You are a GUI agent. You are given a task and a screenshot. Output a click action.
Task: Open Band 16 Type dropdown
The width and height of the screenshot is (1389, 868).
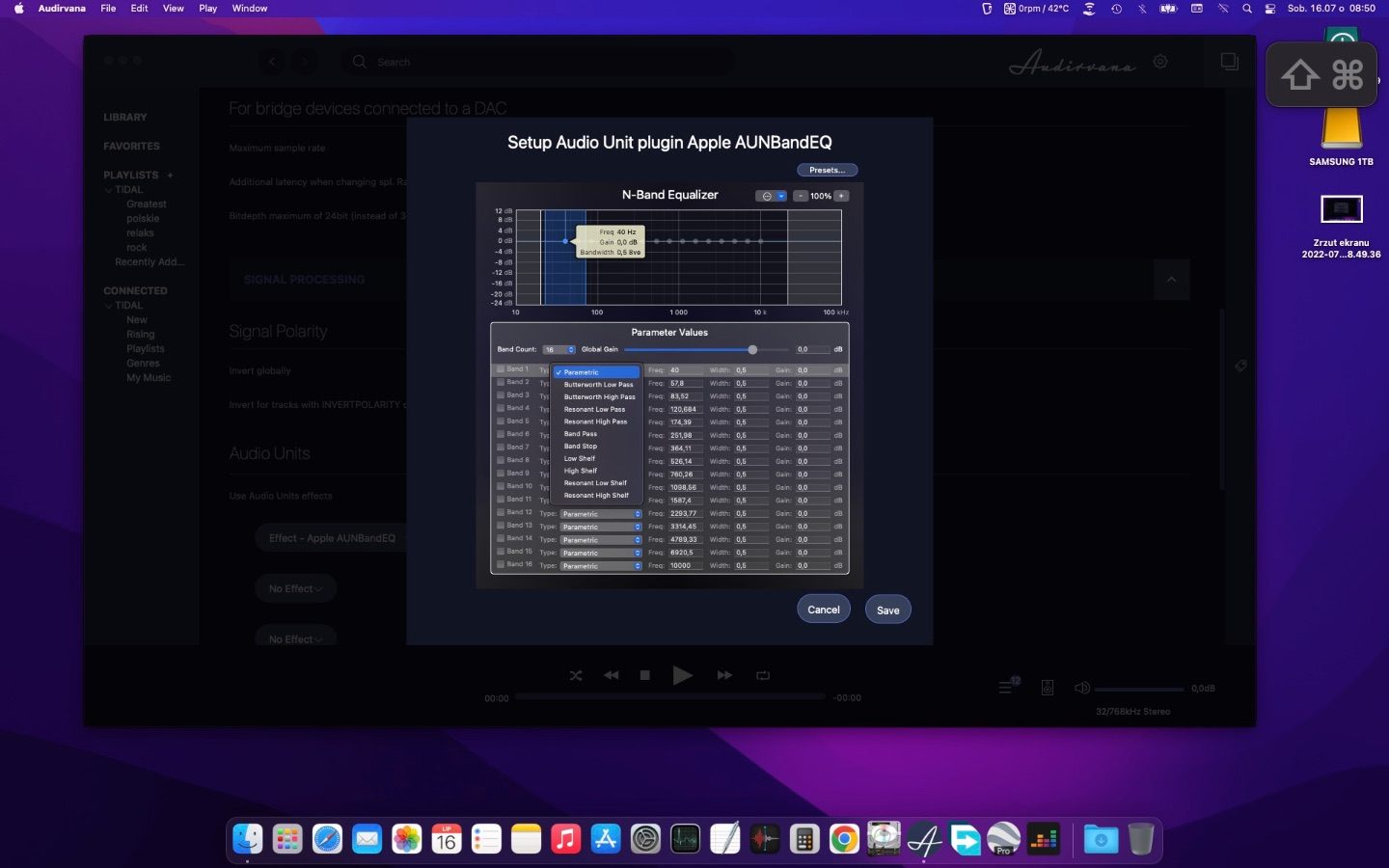click(x=601, y=566)
